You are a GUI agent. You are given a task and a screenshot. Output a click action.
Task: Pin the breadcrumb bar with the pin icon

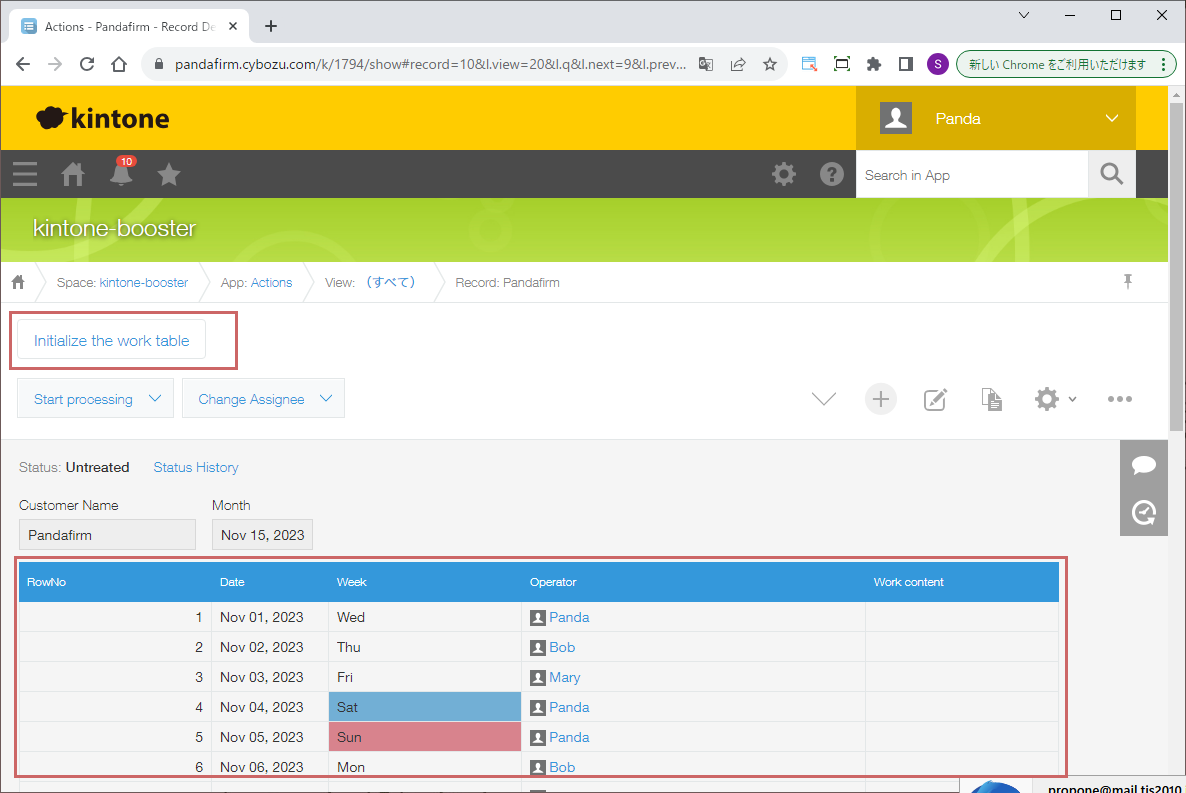click(x=1128, y=282)
